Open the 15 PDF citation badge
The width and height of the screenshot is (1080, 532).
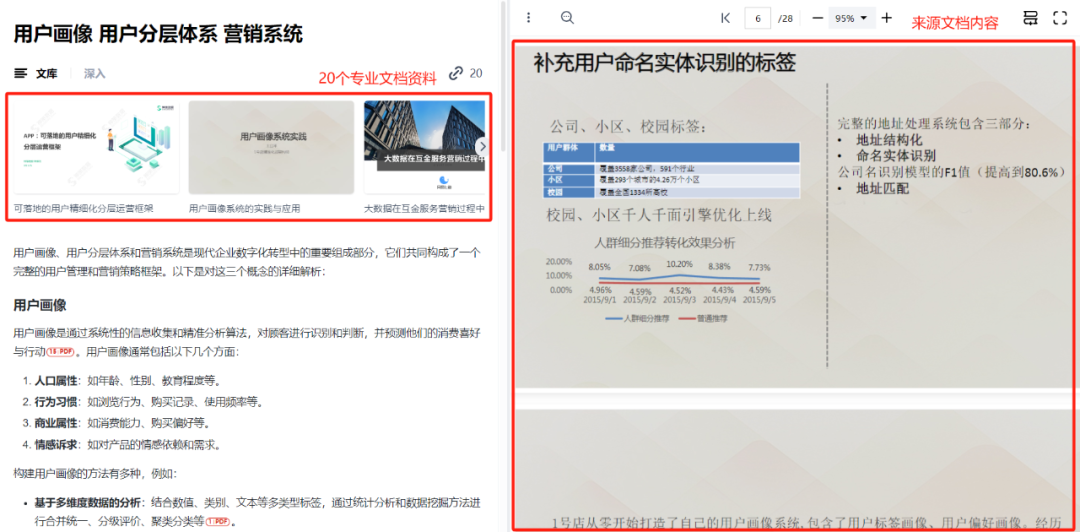click(x=62, y=352)
